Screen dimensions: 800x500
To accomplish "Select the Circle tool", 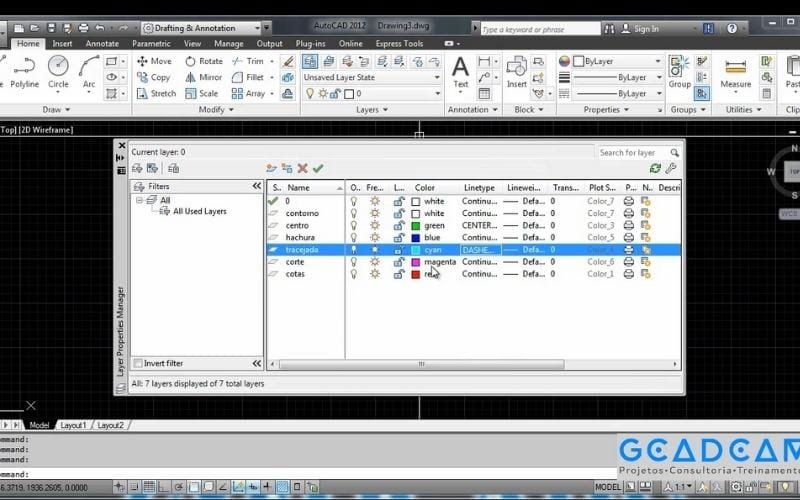I will click(58, 71).
